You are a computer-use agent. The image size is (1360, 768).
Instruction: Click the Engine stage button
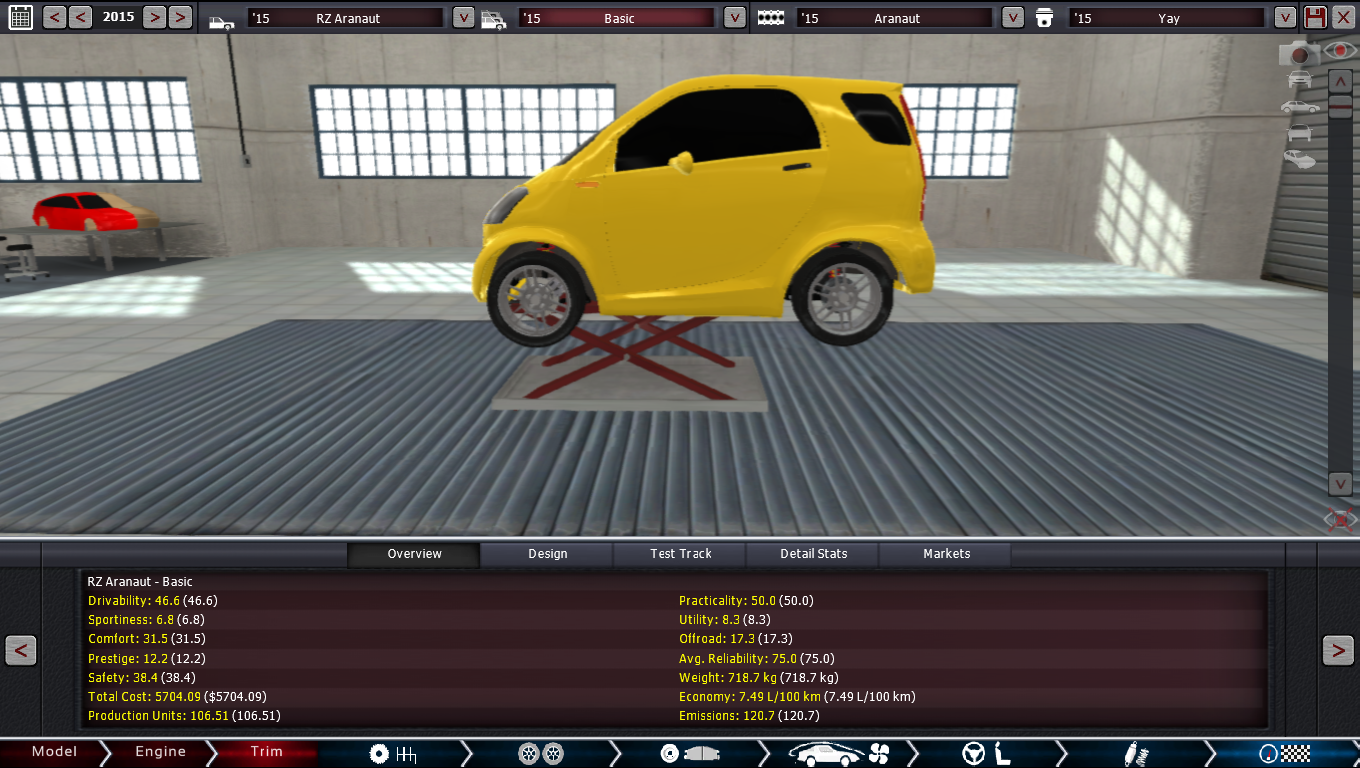click(160, 752)
